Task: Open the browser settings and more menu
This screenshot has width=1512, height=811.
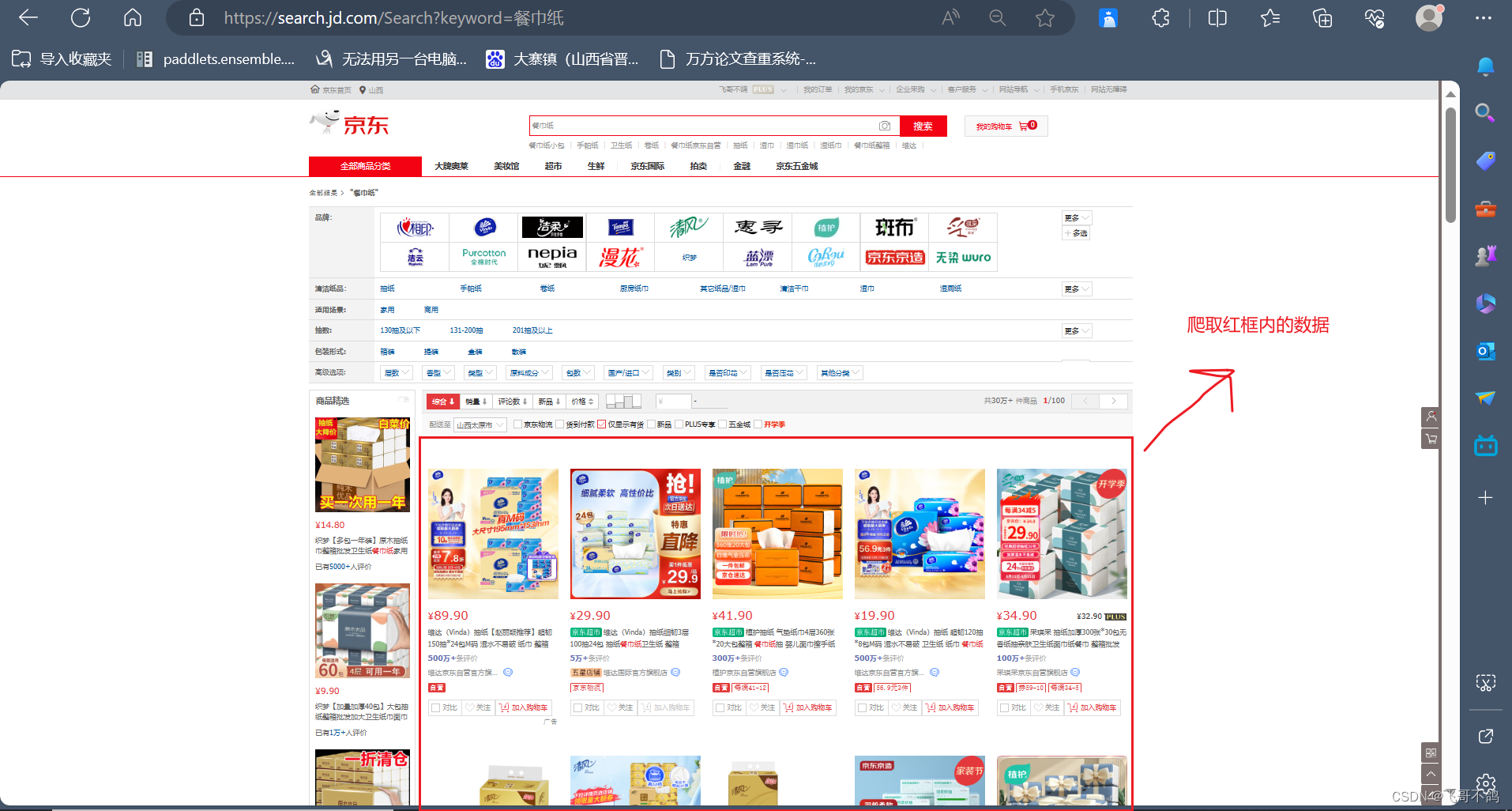Action: pyautogui.click(x=1484, y=17)
